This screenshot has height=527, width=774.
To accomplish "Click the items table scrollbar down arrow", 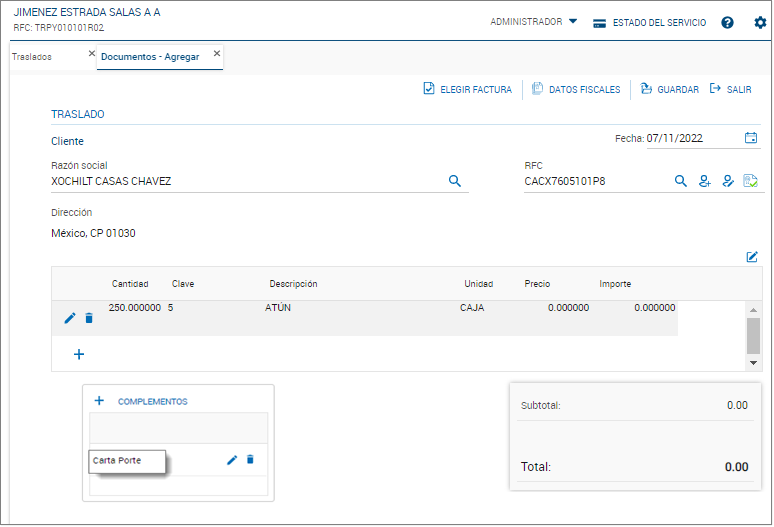I will pyautogui.click(x=754, y=363).
